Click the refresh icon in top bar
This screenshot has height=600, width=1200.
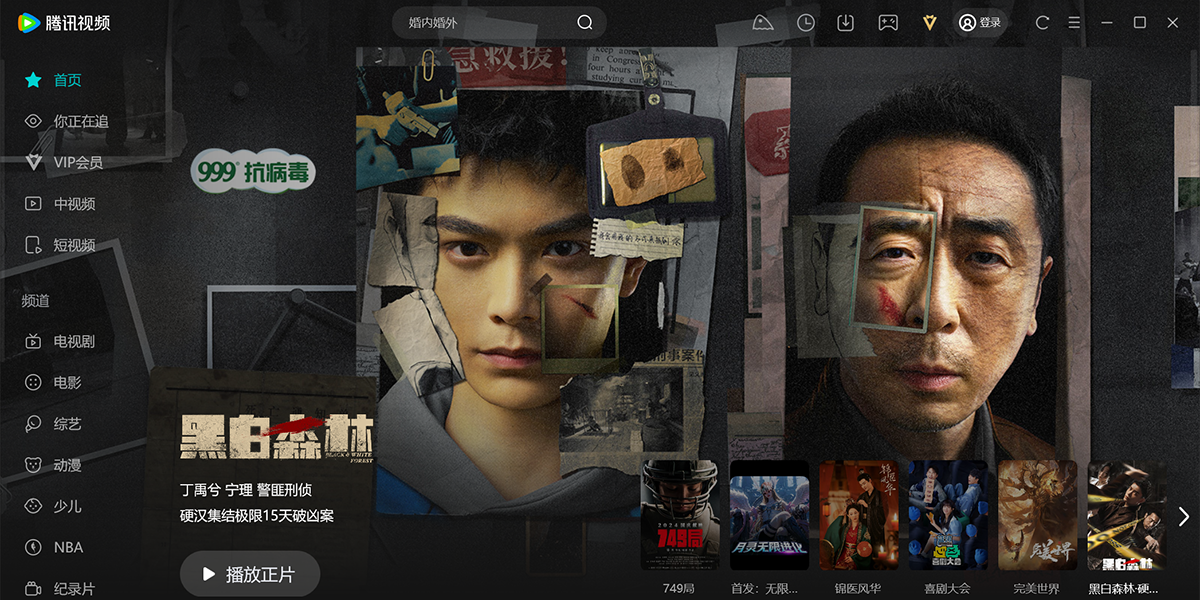coord(1042,22)
